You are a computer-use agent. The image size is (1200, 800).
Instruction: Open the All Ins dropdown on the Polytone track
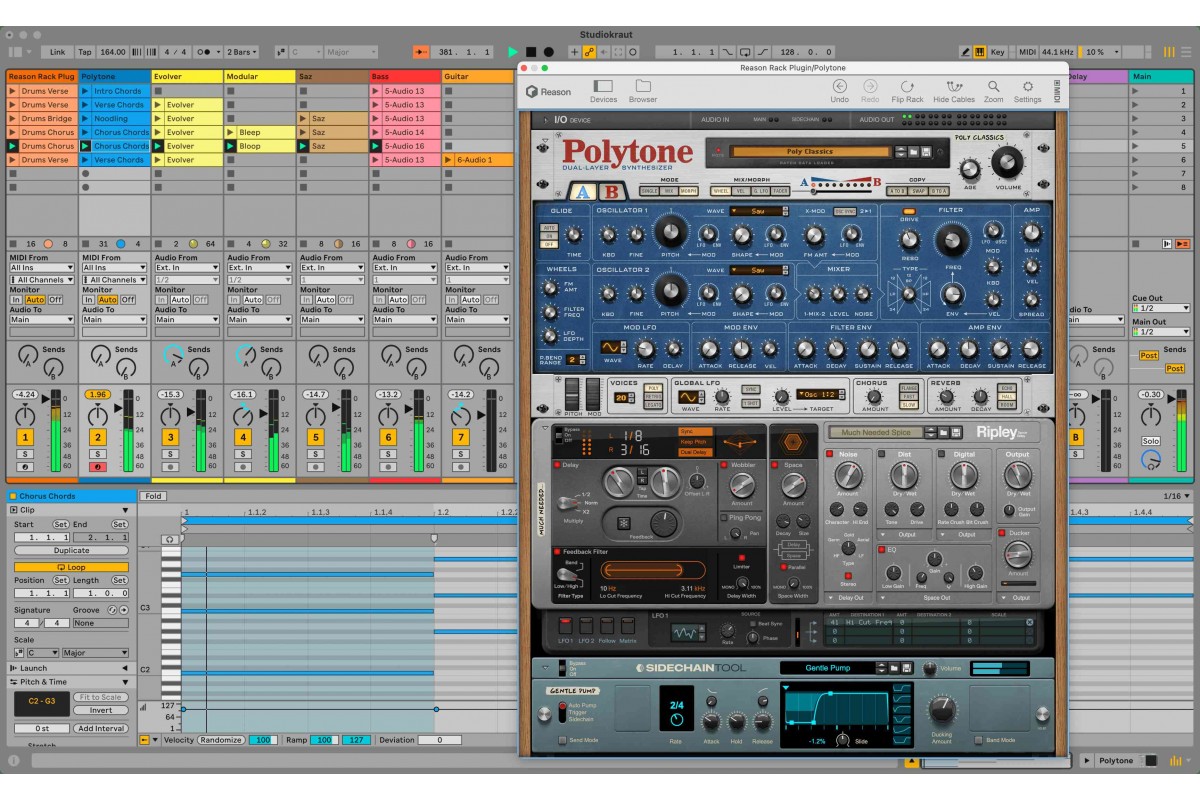tap(113, 268)
